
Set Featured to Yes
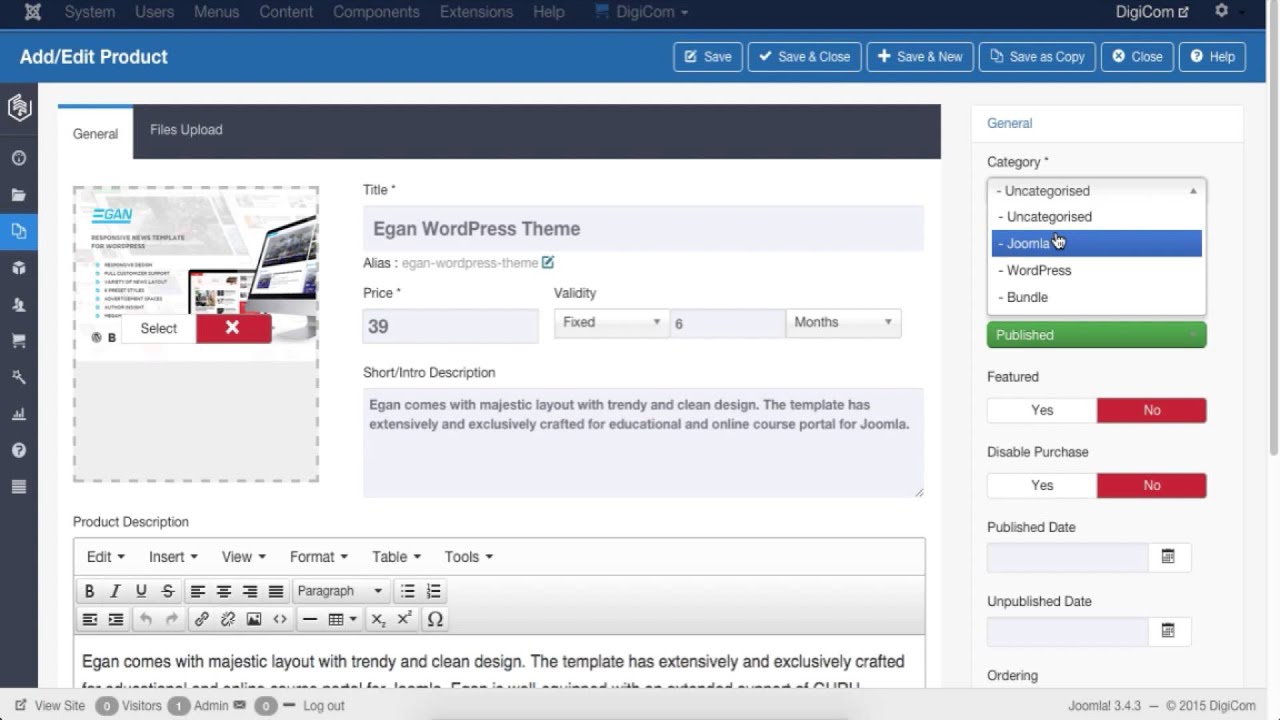point(1042,410)
